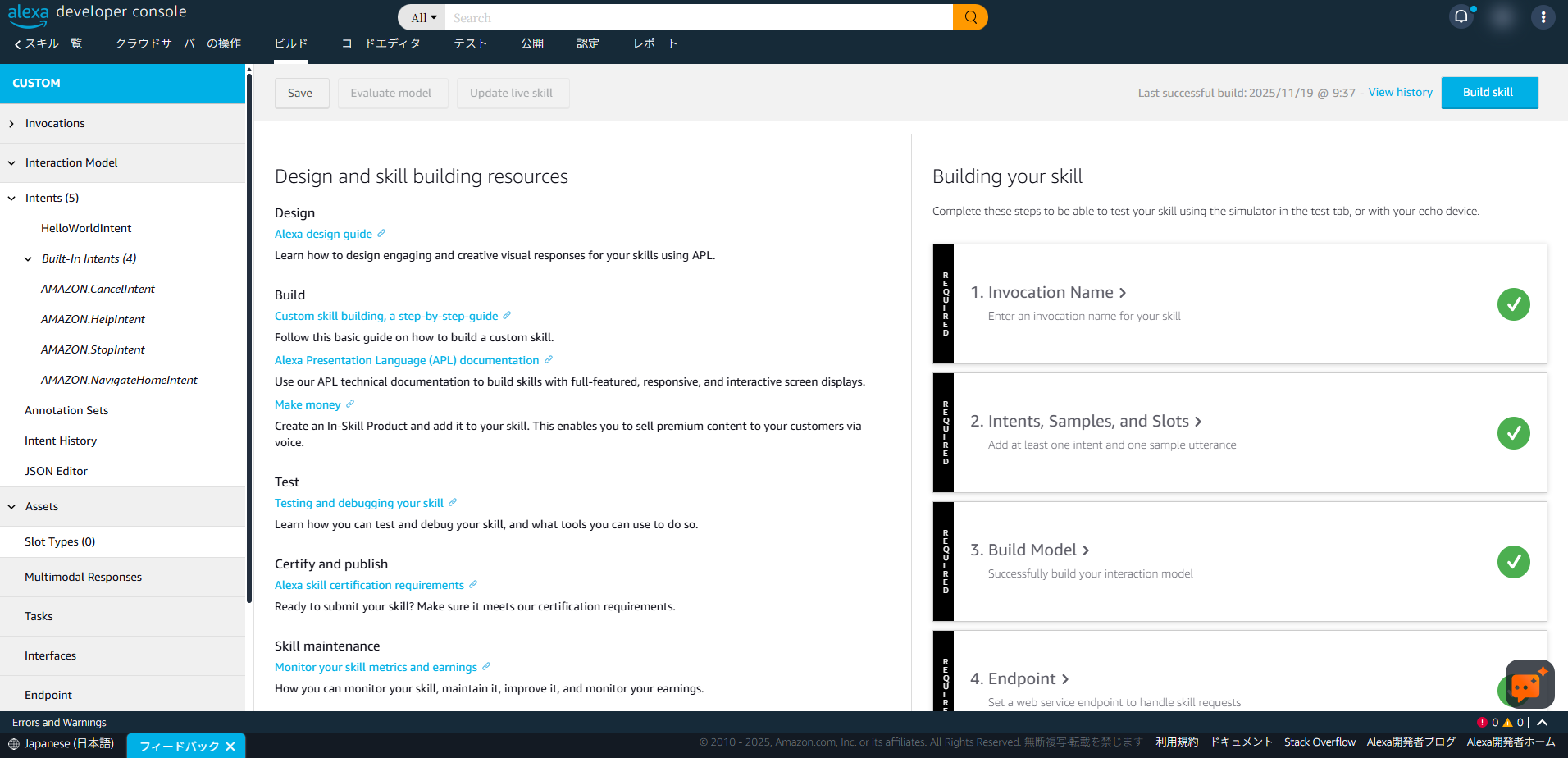Open the All search filter dropdown
The image size is (1568, 758).
click(423, 17)
